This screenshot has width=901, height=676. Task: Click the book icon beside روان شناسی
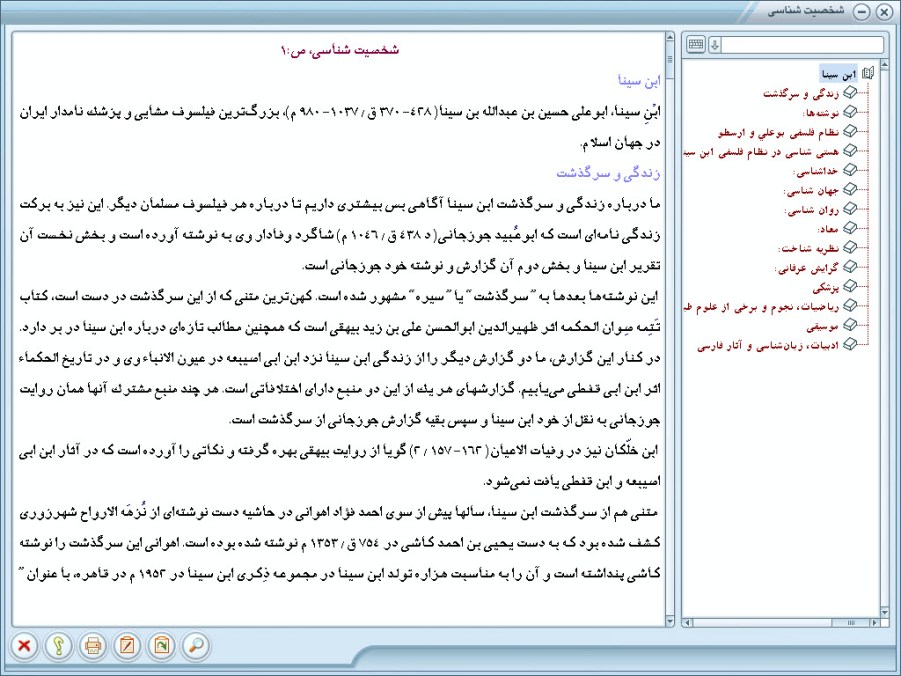[851, 210]
